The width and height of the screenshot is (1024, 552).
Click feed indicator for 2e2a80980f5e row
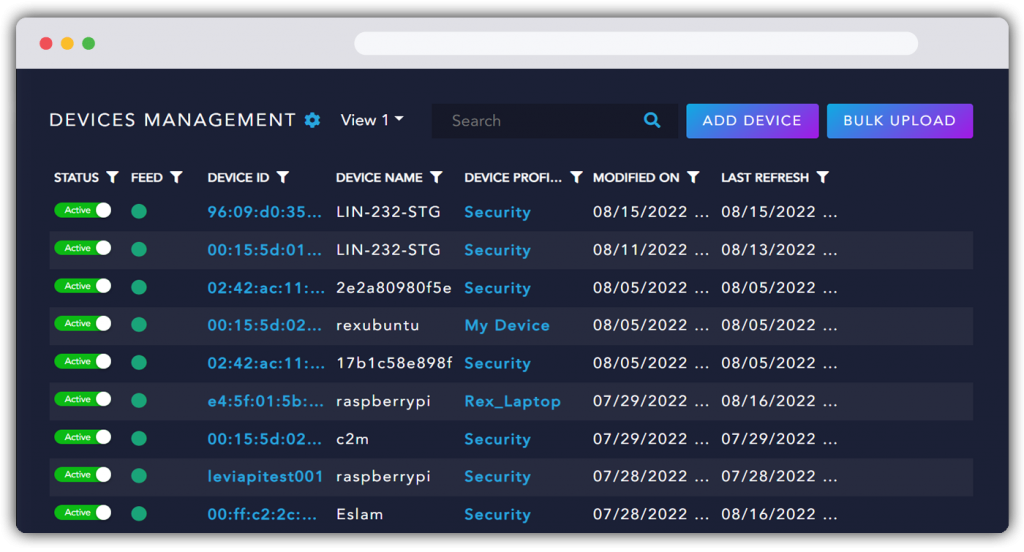[x=138, y=287]
